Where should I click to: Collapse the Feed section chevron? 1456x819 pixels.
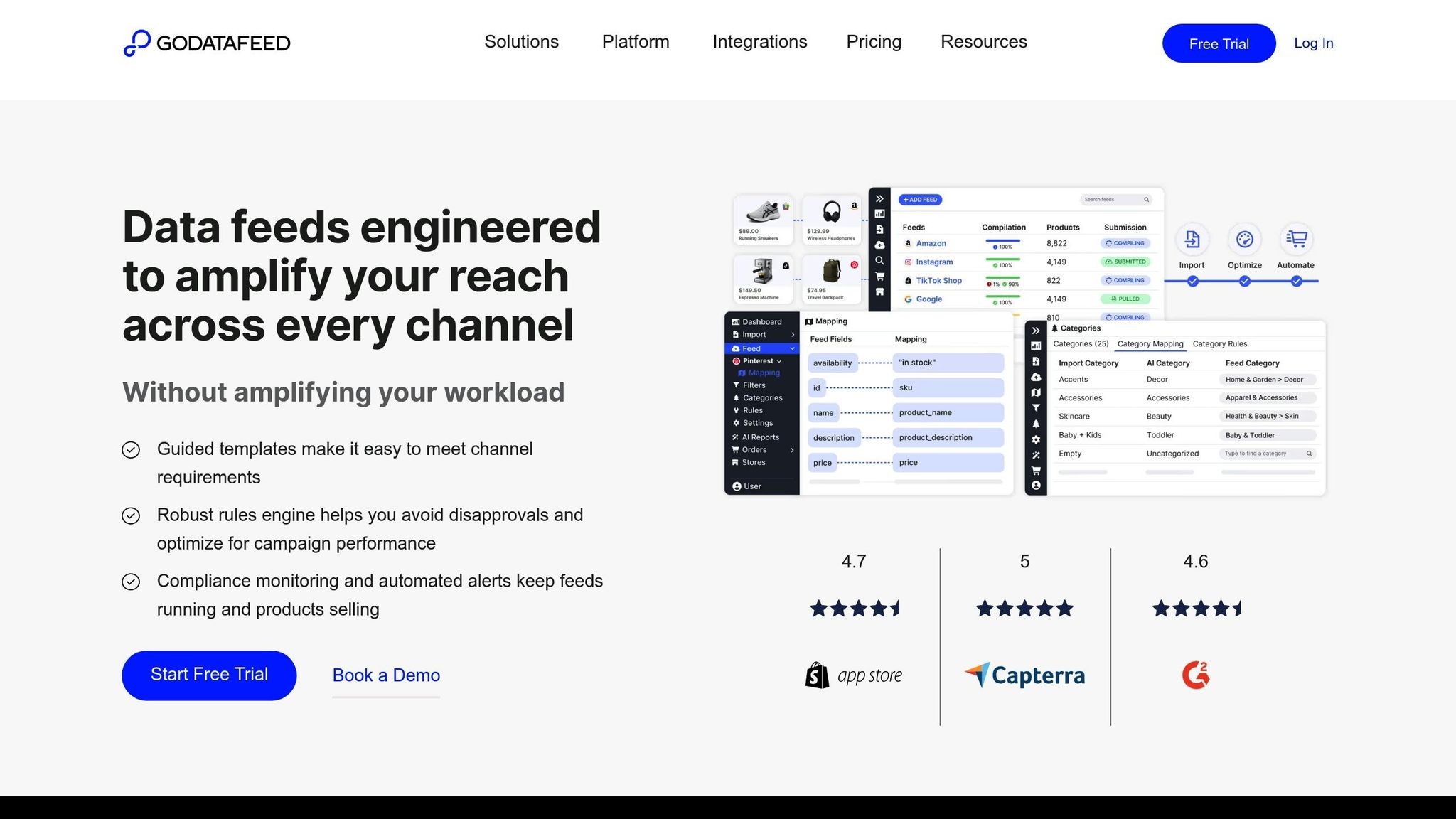click(791, 348)
